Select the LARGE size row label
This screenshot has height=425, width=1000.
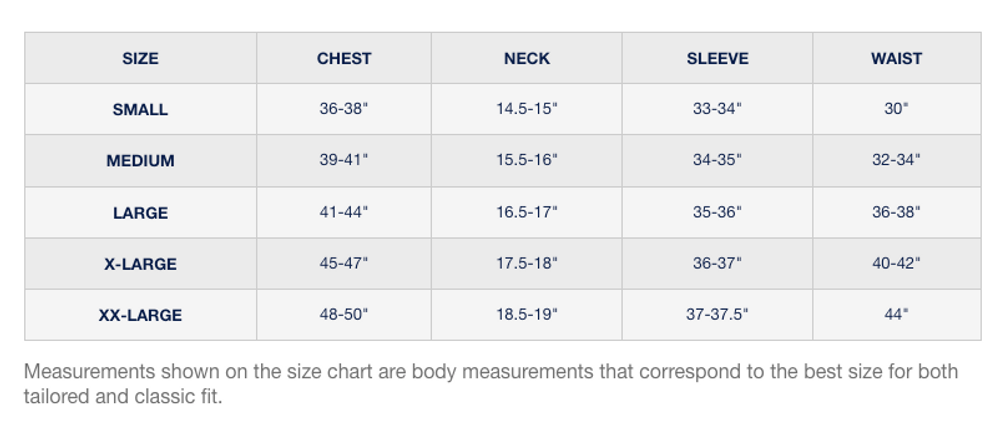click(140, 212)
